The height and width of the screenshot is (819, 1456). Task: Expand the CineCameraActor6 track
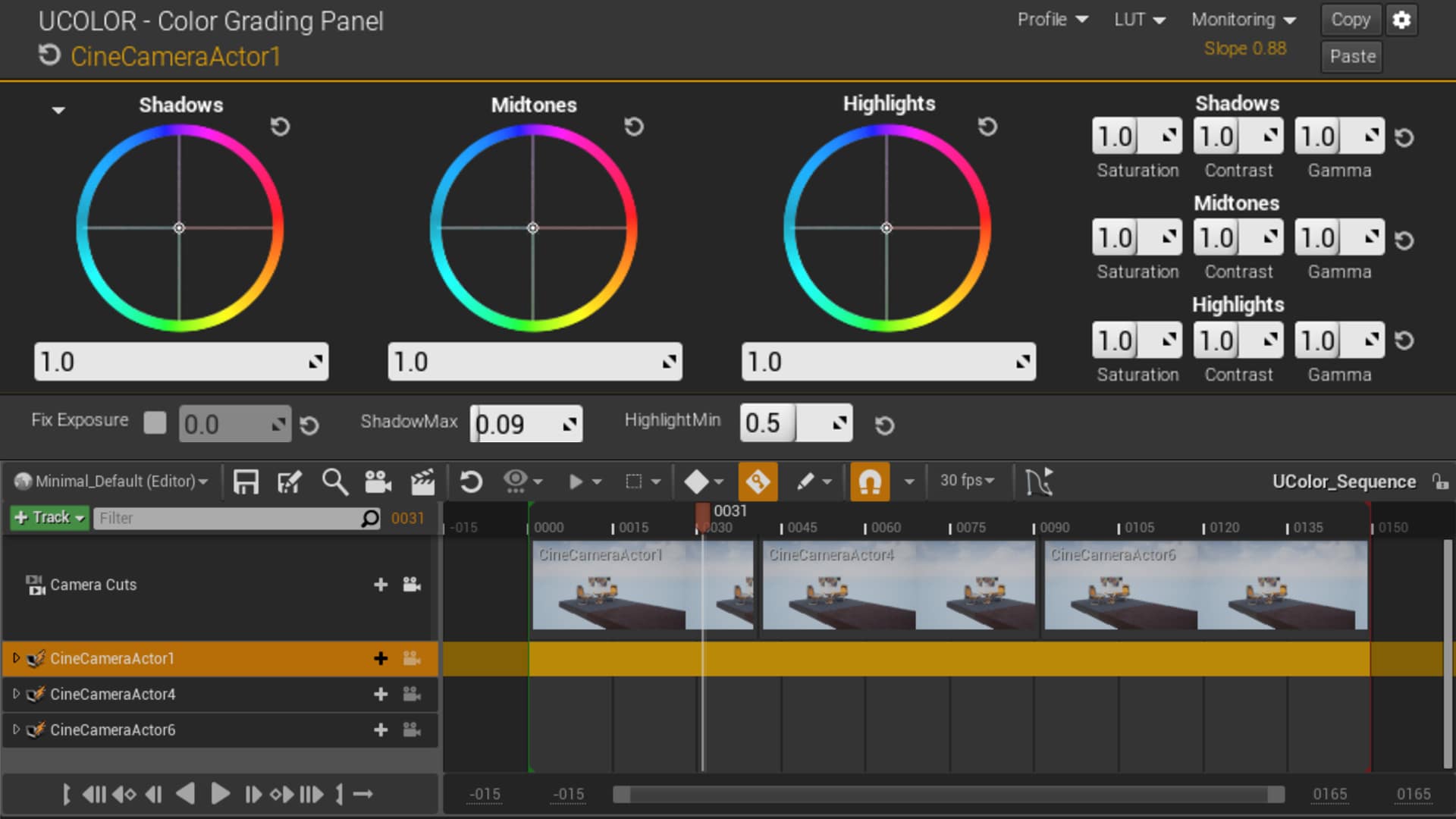15,730
